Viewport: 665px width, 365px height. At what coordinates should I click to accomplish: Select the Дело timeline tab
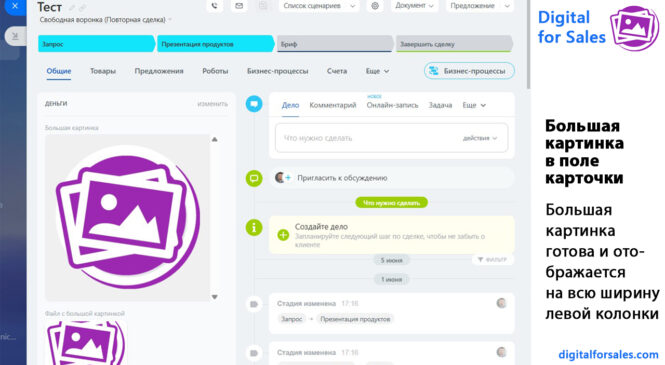[291, 105]
